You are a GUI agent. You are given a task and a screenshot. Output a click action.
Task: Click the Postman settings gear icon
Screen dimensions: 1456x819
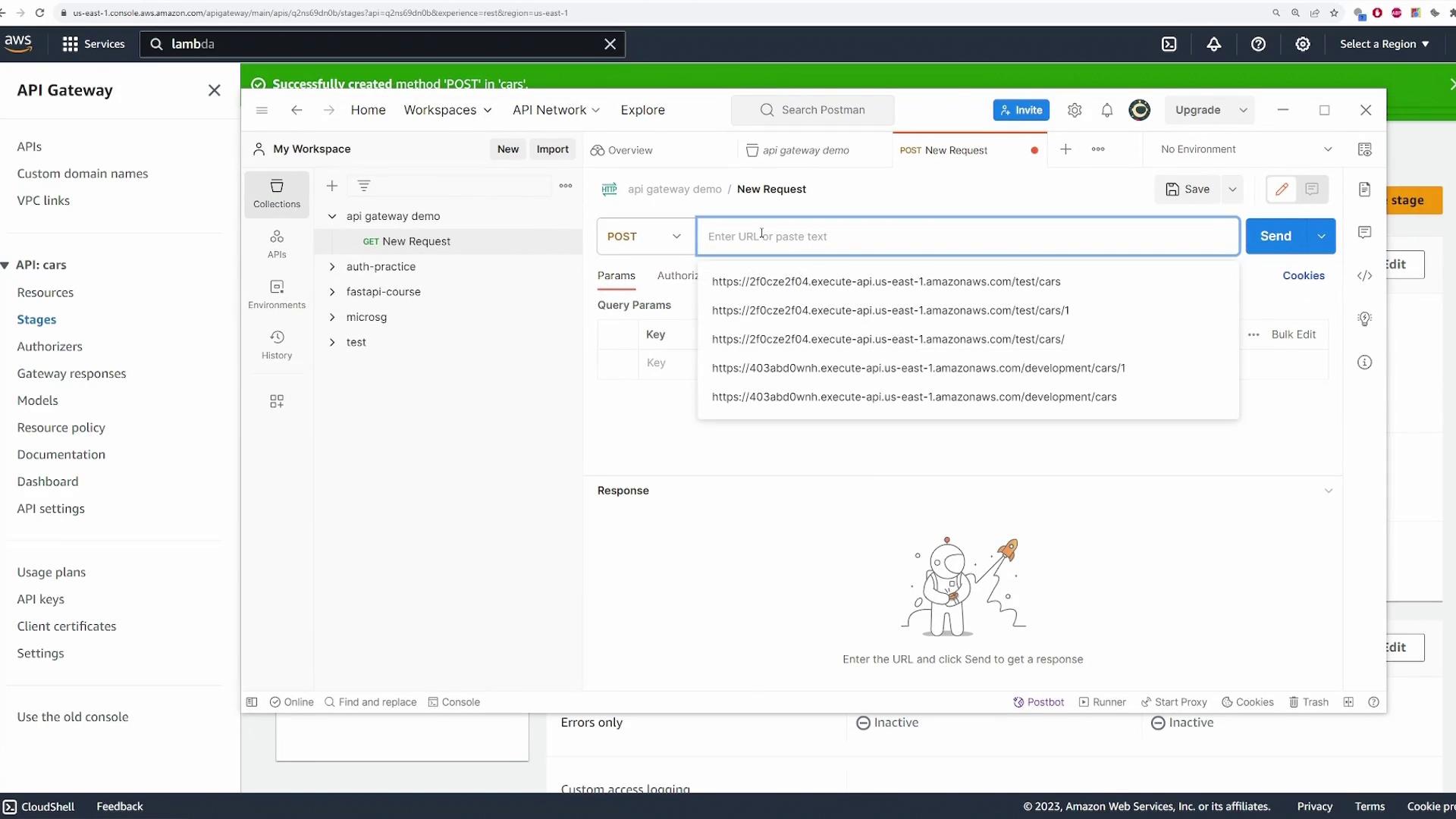[x=1074, y=110]
